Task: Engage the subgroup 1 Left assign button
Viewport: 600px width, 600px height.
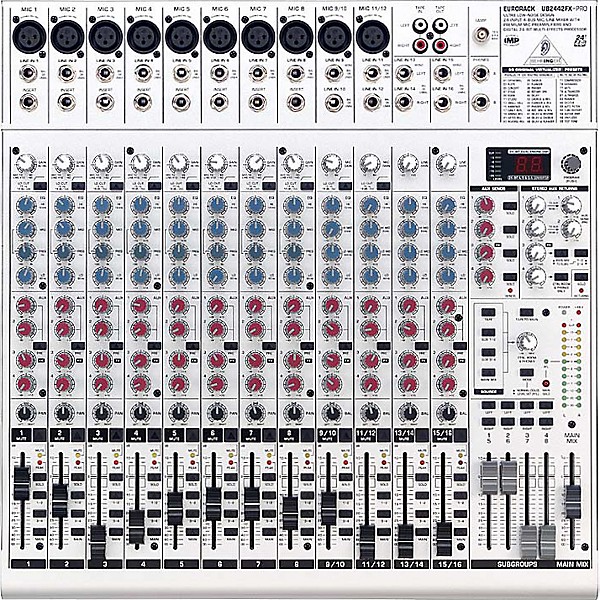Action: 488,405
